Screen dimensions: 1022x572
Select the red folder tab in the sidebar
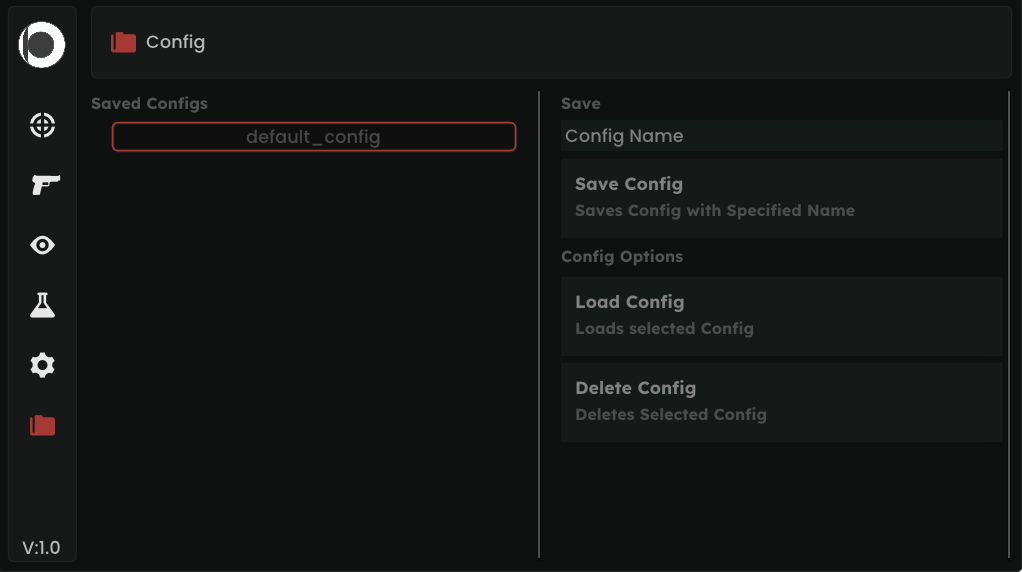click(42, 425)
